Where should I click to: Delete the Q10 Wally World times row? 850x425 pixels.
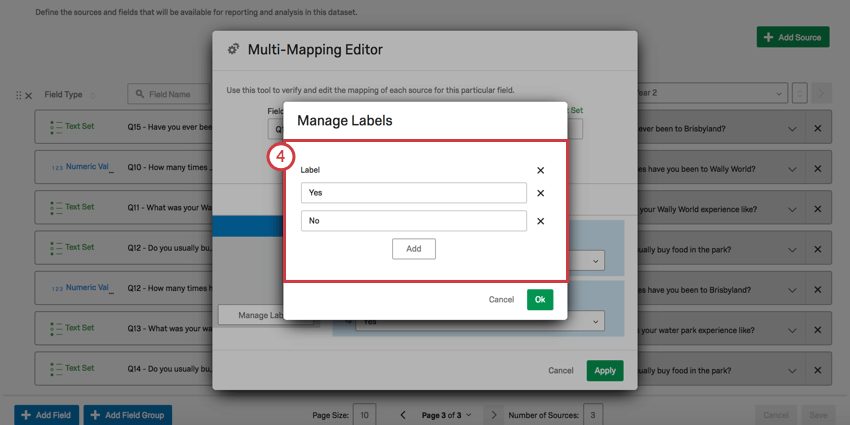click(817, 169)
